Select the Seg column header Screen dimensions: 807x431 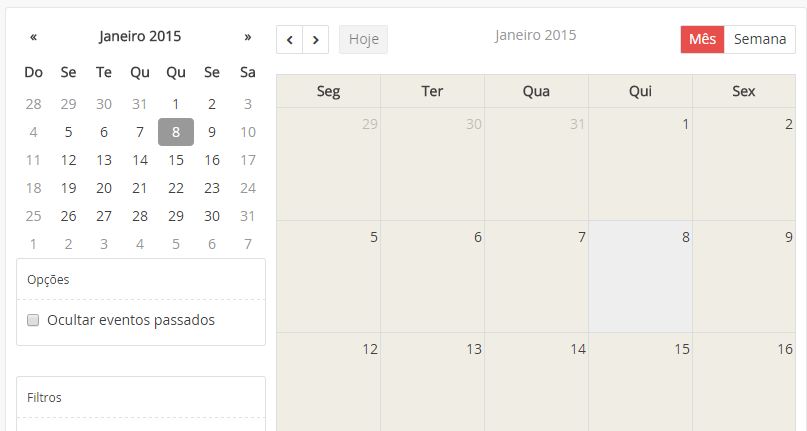(x=328, y=91)
